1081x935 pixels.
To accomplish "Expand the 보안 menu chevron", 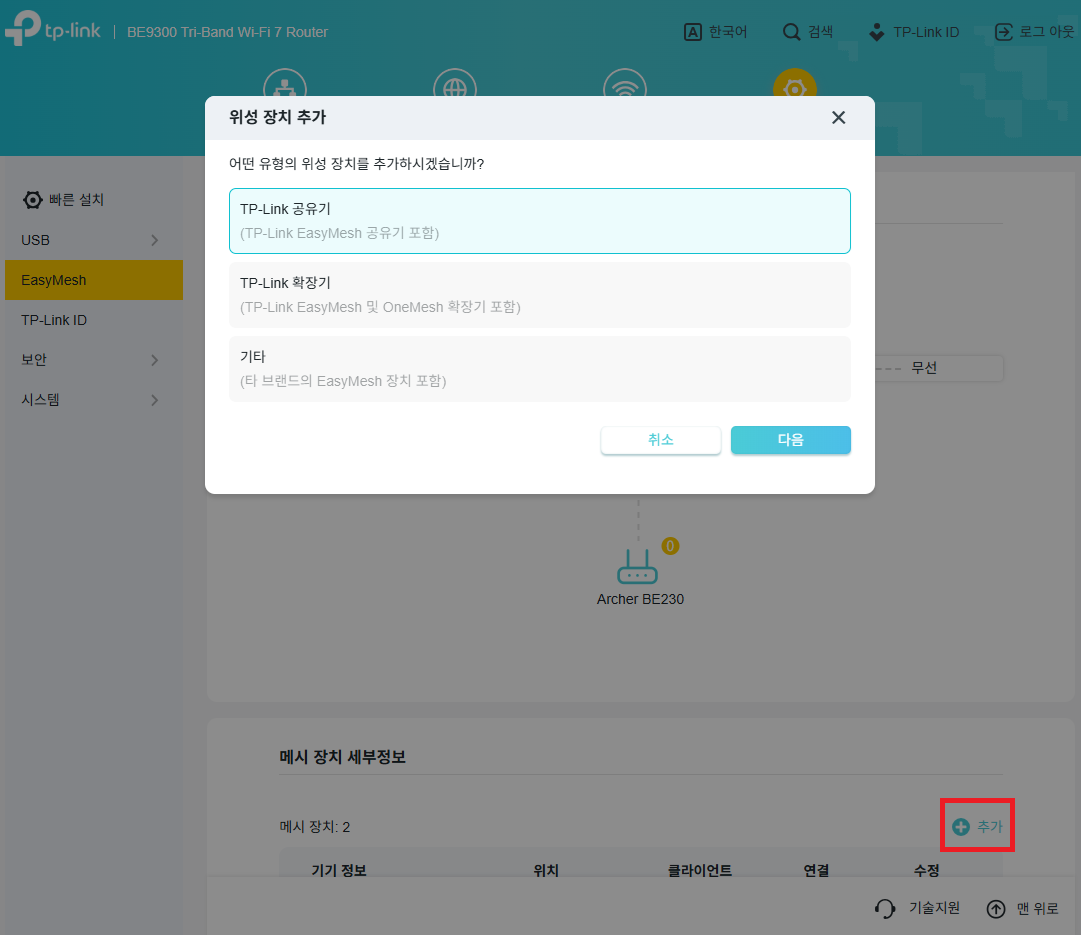I will point(154,360).
